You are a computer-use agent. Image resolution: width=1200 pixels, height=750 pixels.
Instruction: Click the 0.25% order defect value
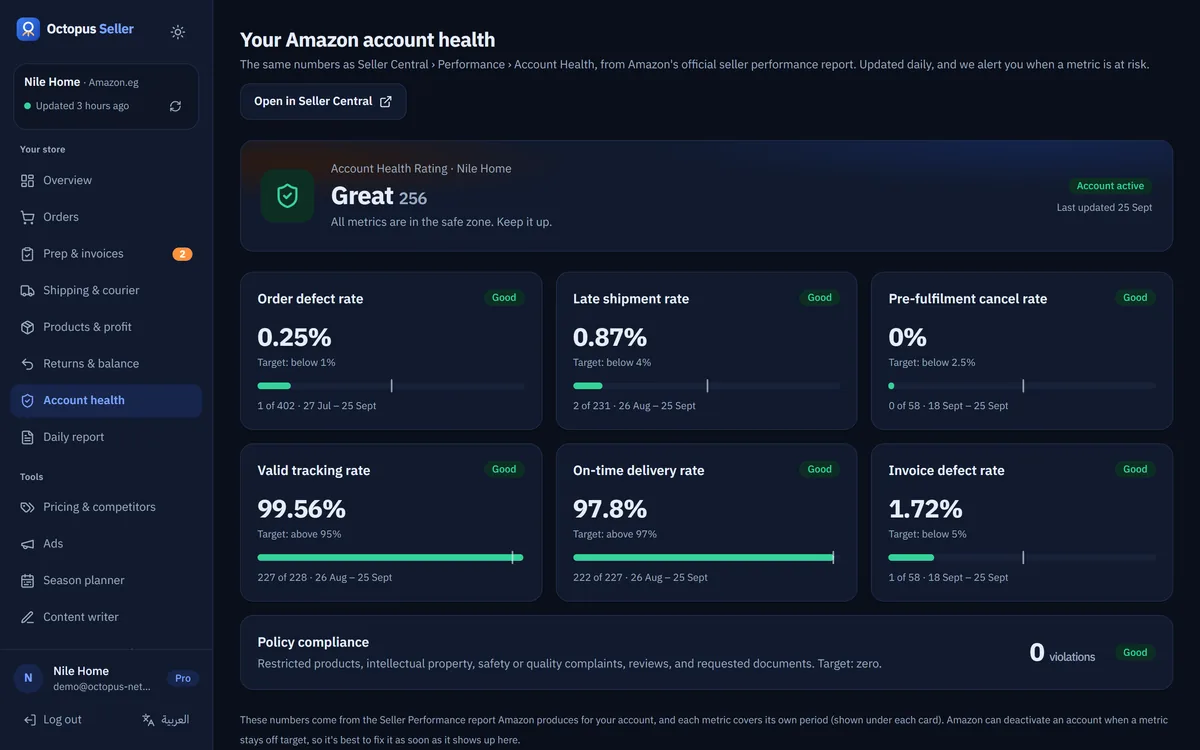(295, 337)
